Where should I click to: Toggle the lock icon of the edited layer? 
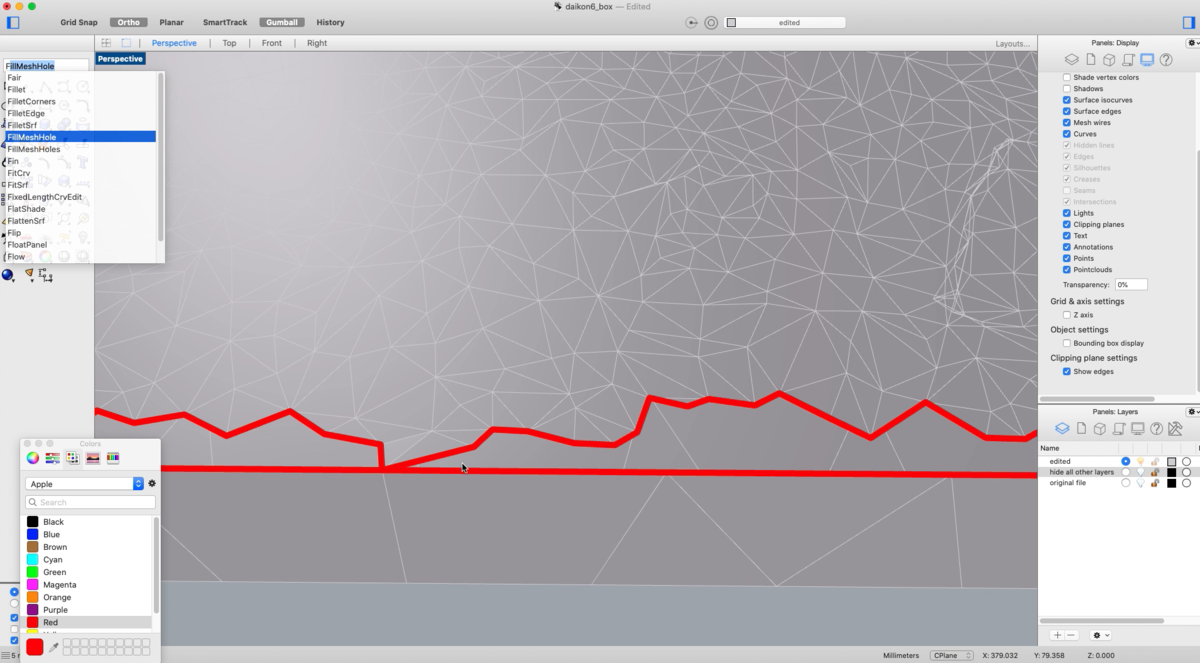tap(1155, 461)
